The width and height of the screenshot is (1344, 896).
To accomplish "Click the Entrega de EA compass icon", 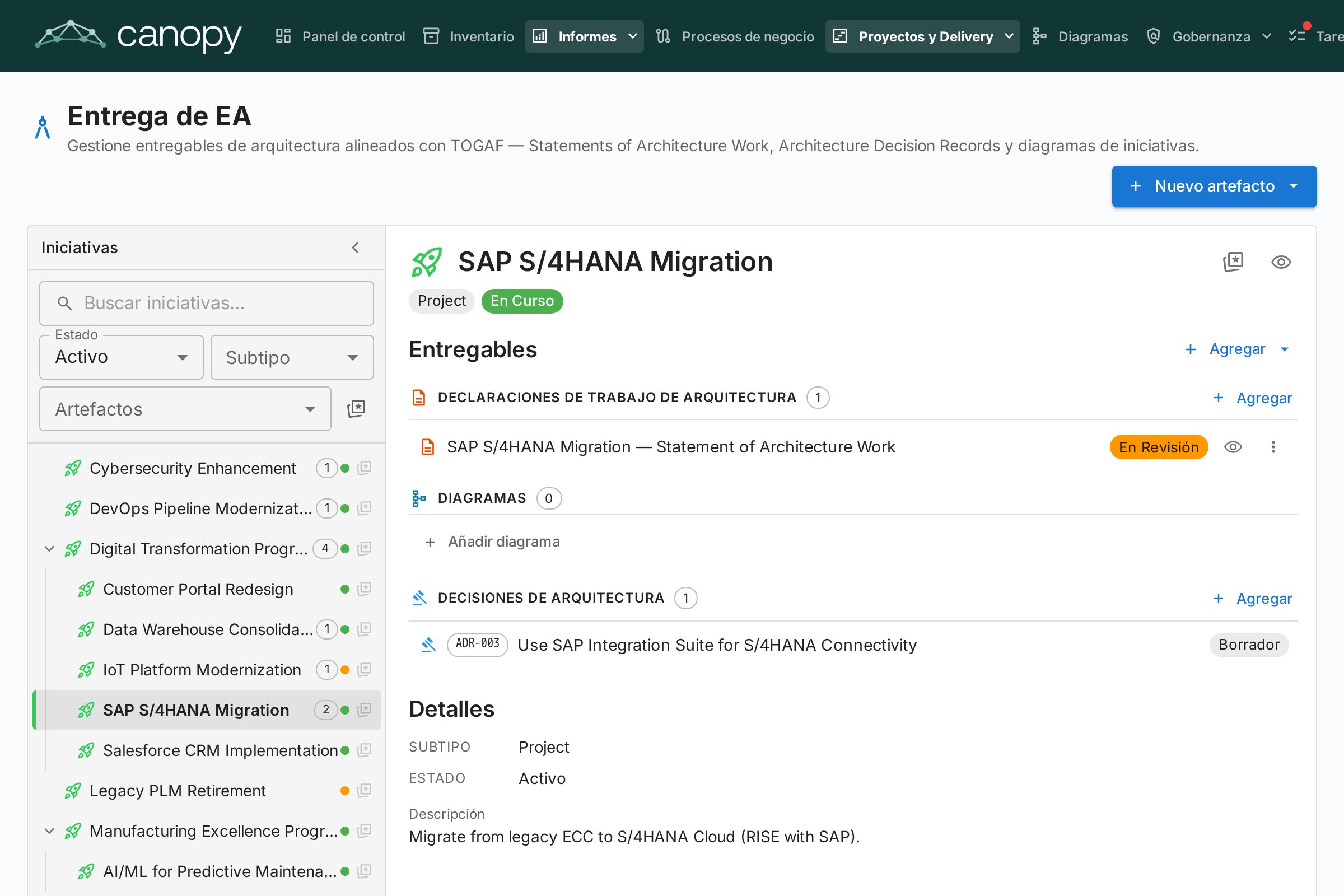I will 43,128.
